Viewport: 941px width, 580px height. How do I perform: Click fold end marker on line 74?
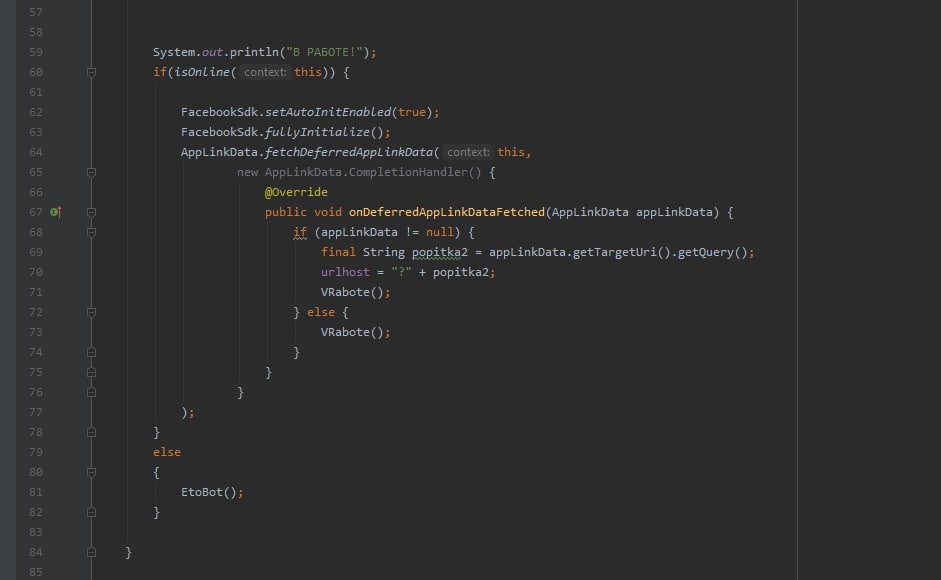click(91, 352)
